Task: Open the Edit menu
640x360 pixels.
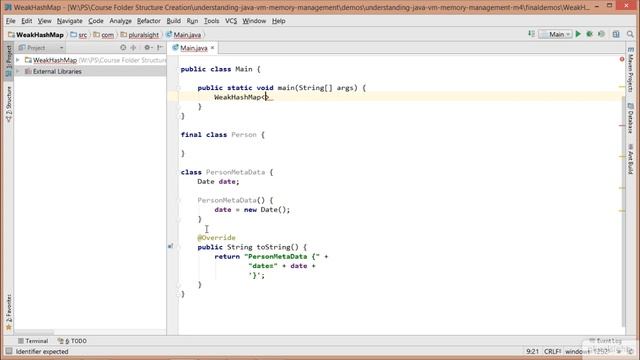Action: (27, 21)
